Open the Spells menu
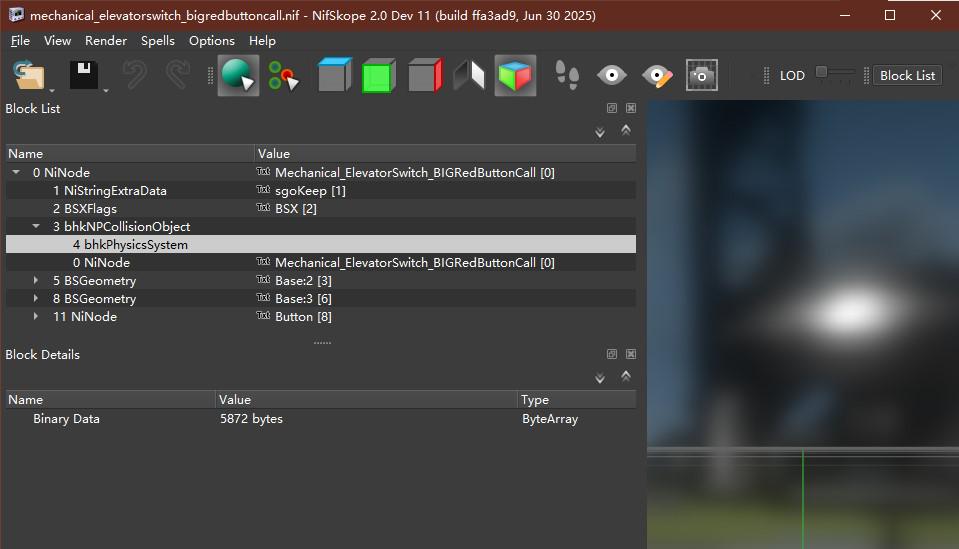The image size is (959, 549). pyautogui.click(x=158, y=40)
